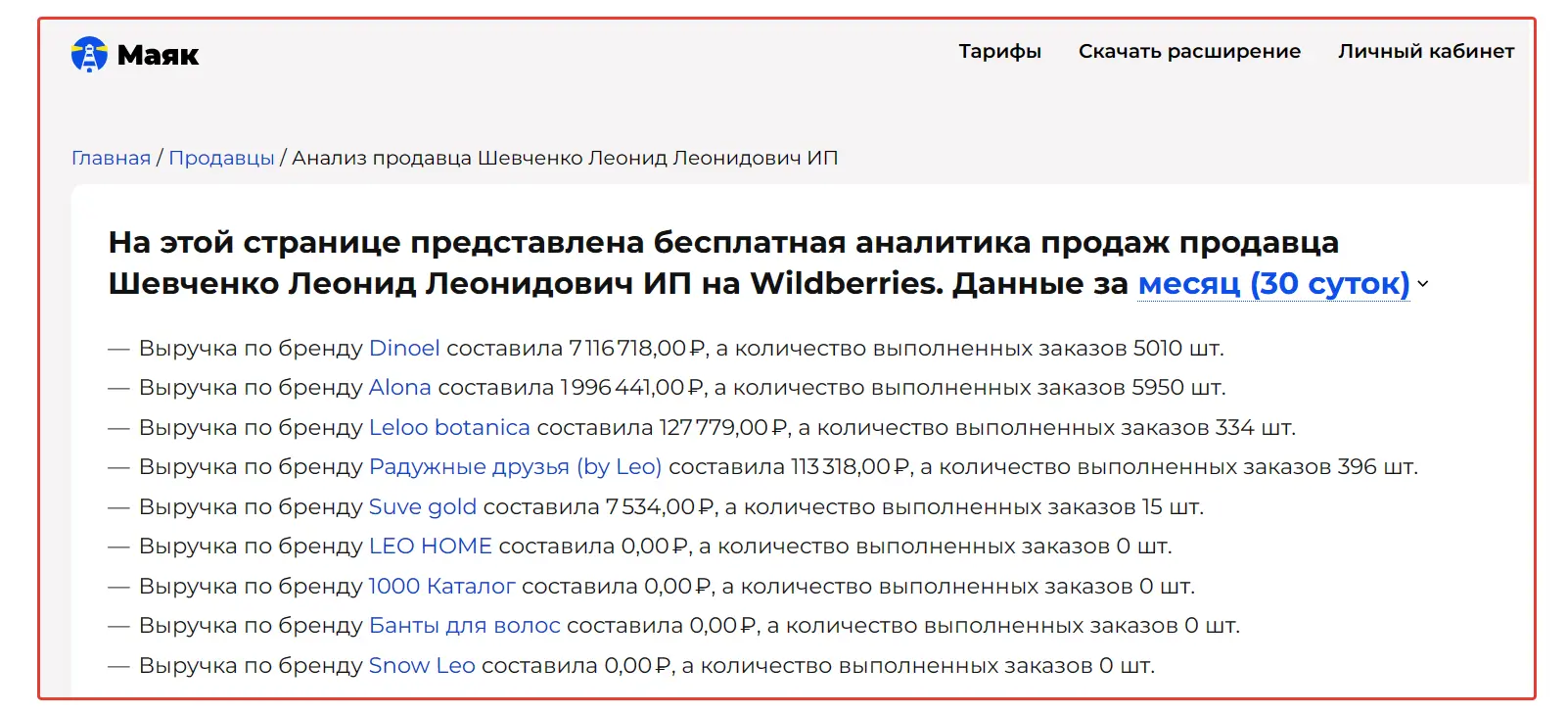Expand the period chevron after 30 суток
Viewport: 1568px width, 714px height.
1423,284
